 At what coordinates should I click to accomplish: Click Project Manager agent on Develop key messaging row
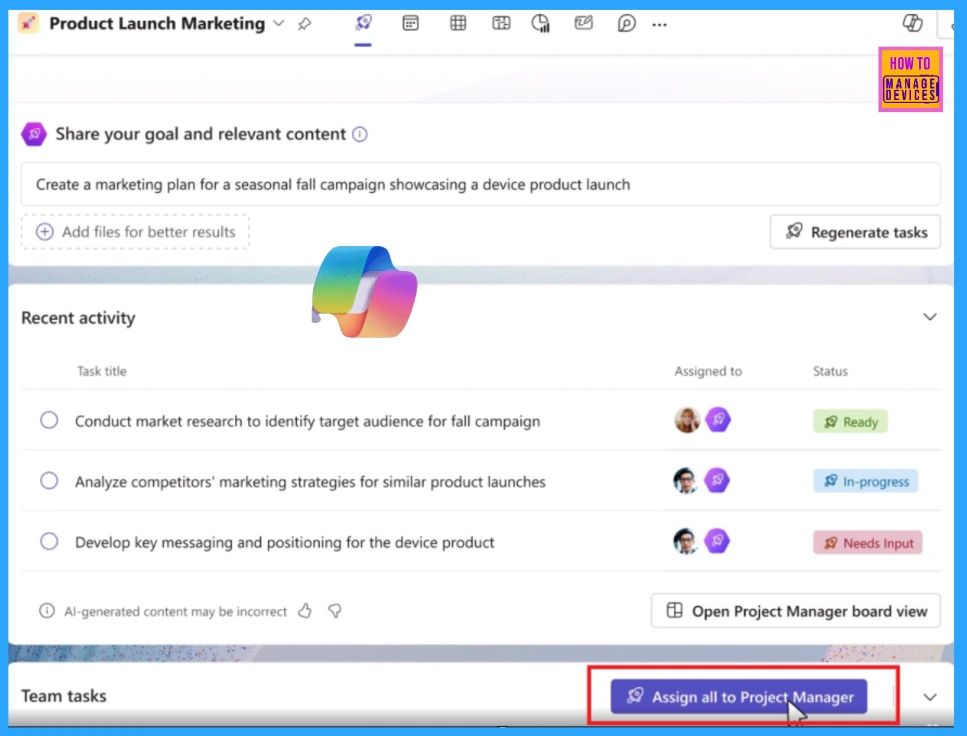coord(717,541)
